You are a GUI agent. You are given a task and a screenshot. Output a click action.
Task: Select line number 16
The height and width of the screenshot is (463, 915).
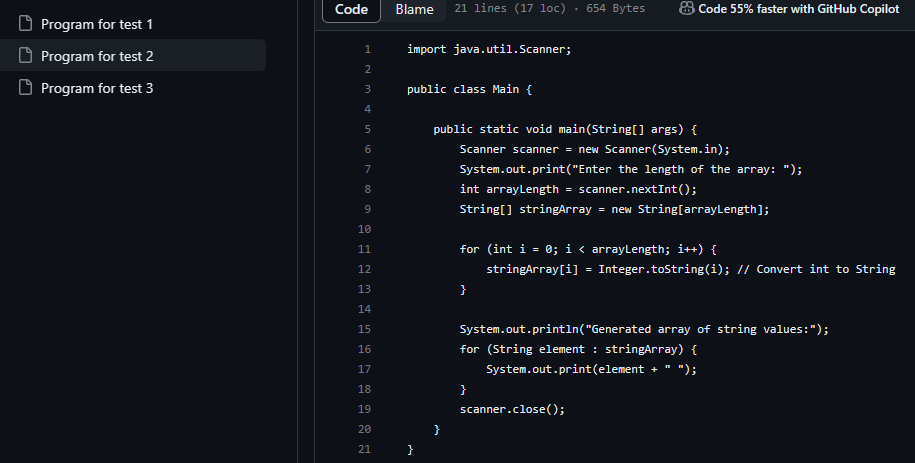point(364,349)
